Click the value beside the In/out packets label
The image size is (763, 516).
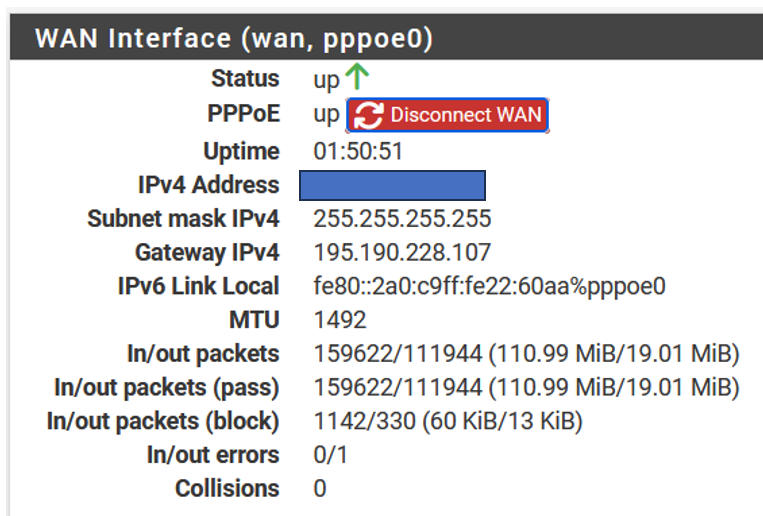[x=526, y=354]
